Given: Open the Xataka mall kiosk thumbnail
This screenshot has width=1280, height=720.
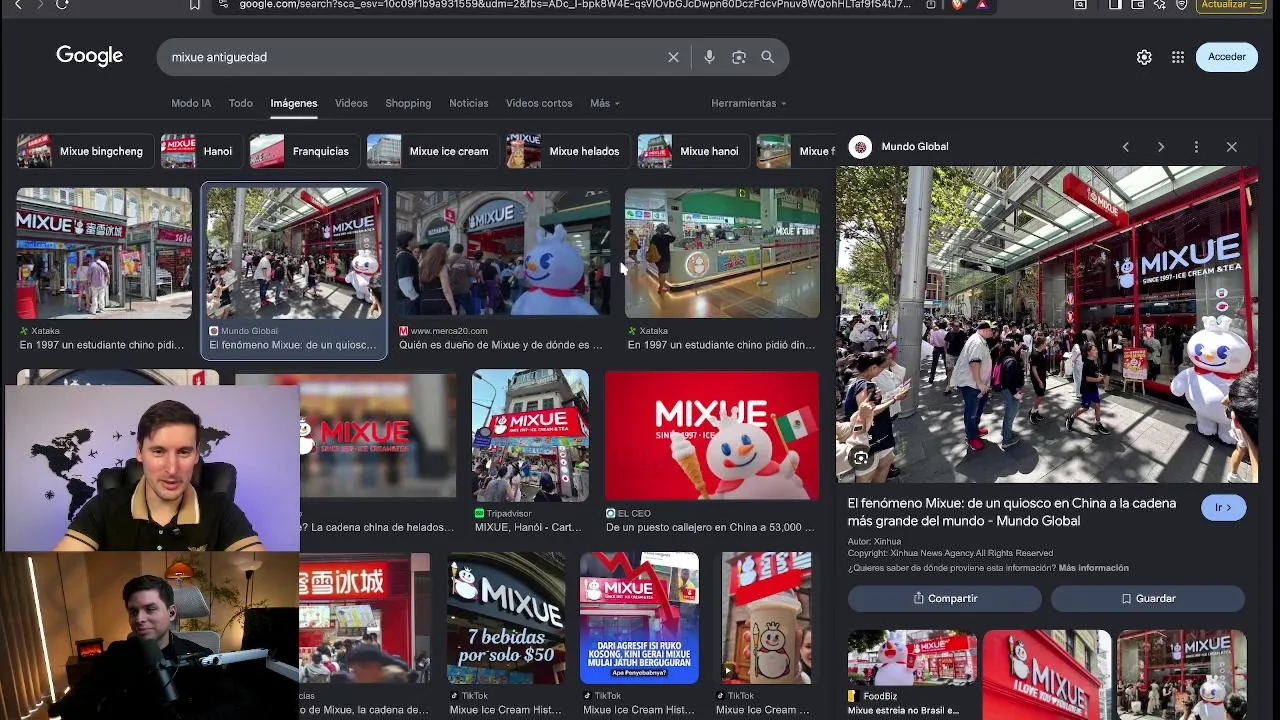Looking at the screenshot, I should tap(722, 252).
